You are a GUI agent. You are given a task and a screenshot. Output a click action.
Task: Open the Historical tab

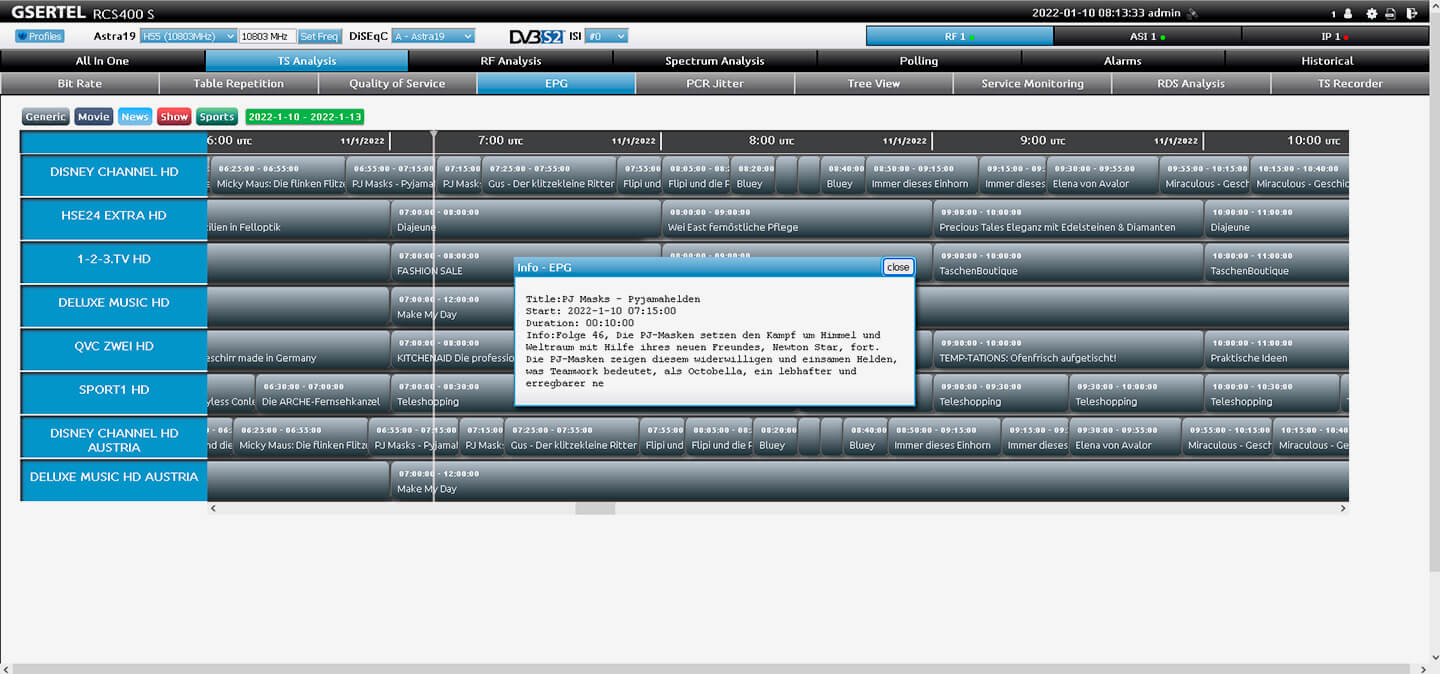1328,61
